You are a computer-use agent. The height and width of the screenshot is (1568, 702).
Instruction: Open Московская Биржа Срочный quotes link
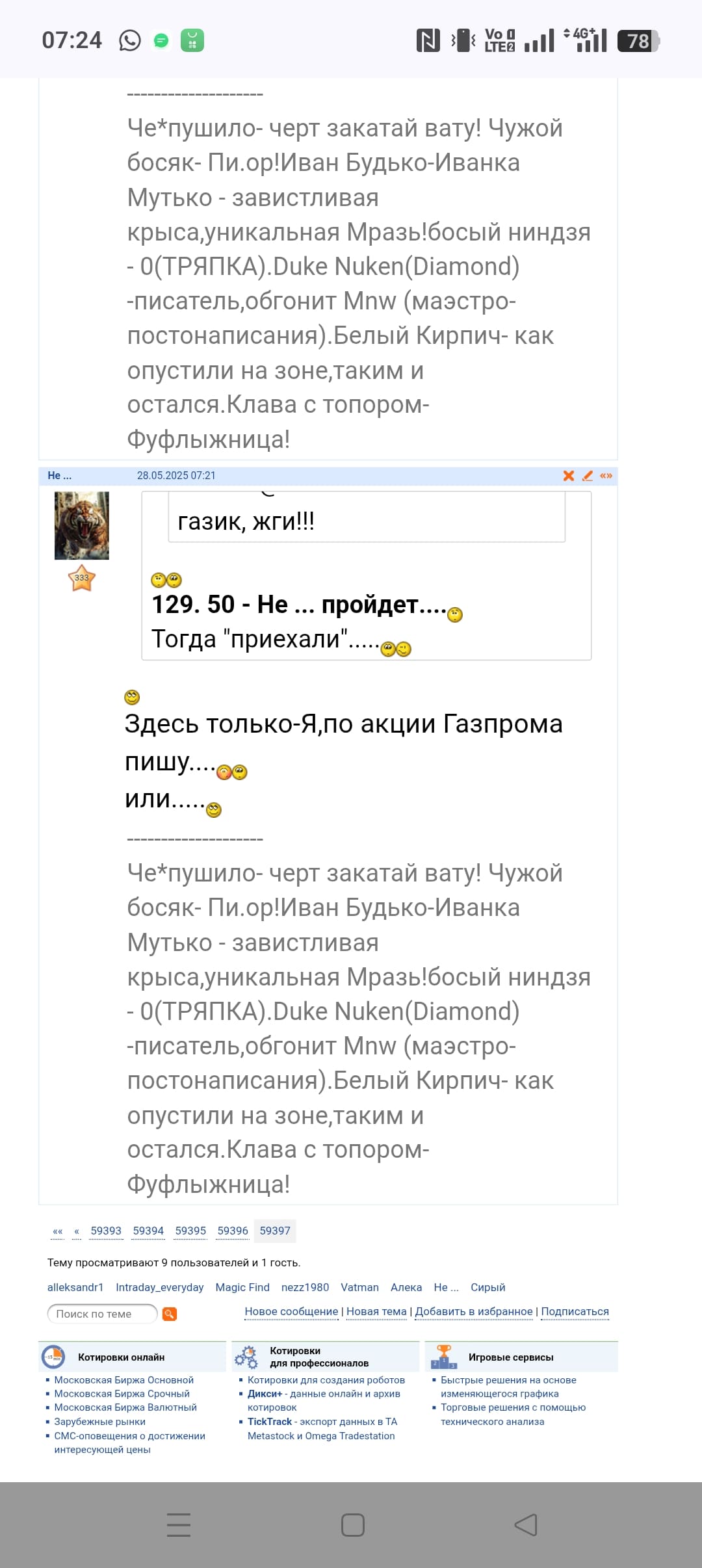[122, 1394]
